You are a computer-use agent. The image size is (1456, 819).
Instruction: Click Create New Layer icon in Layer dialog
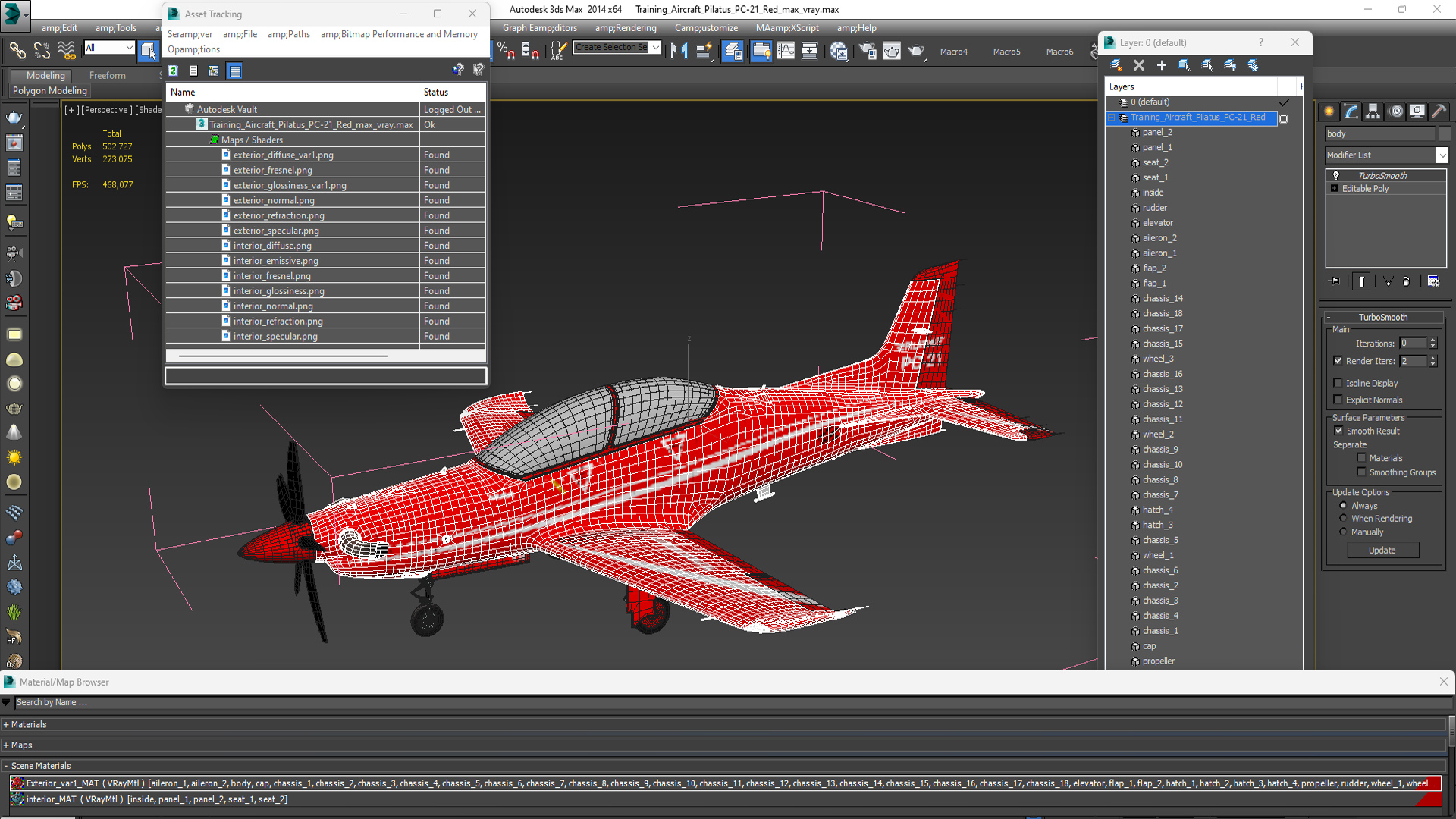point(1116,65)
